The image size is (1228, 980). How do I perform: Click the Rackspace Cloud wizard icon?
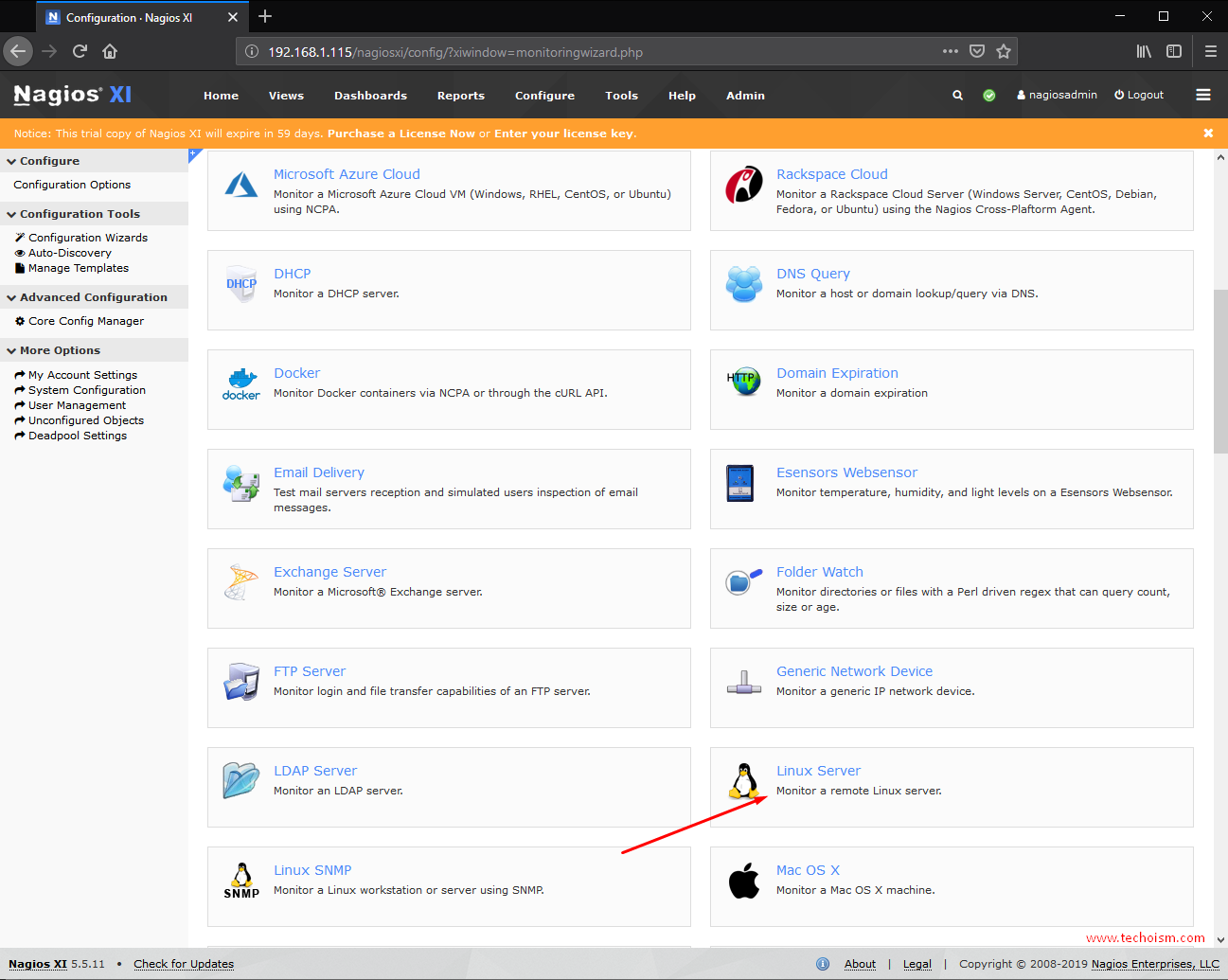click(744, 184)
